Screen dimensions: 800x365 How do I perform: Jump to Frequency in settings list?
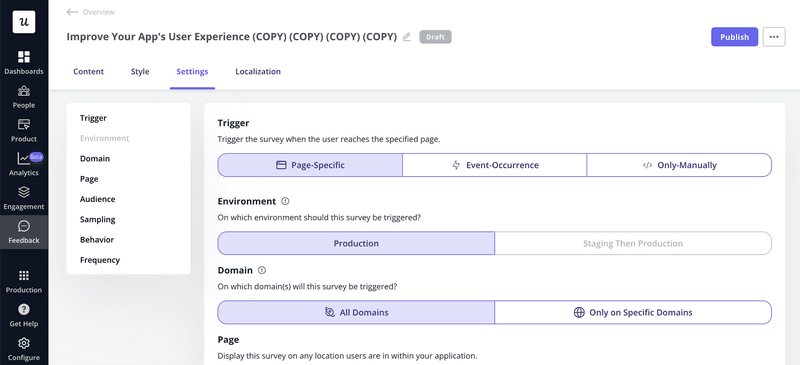tap(100, 260)
